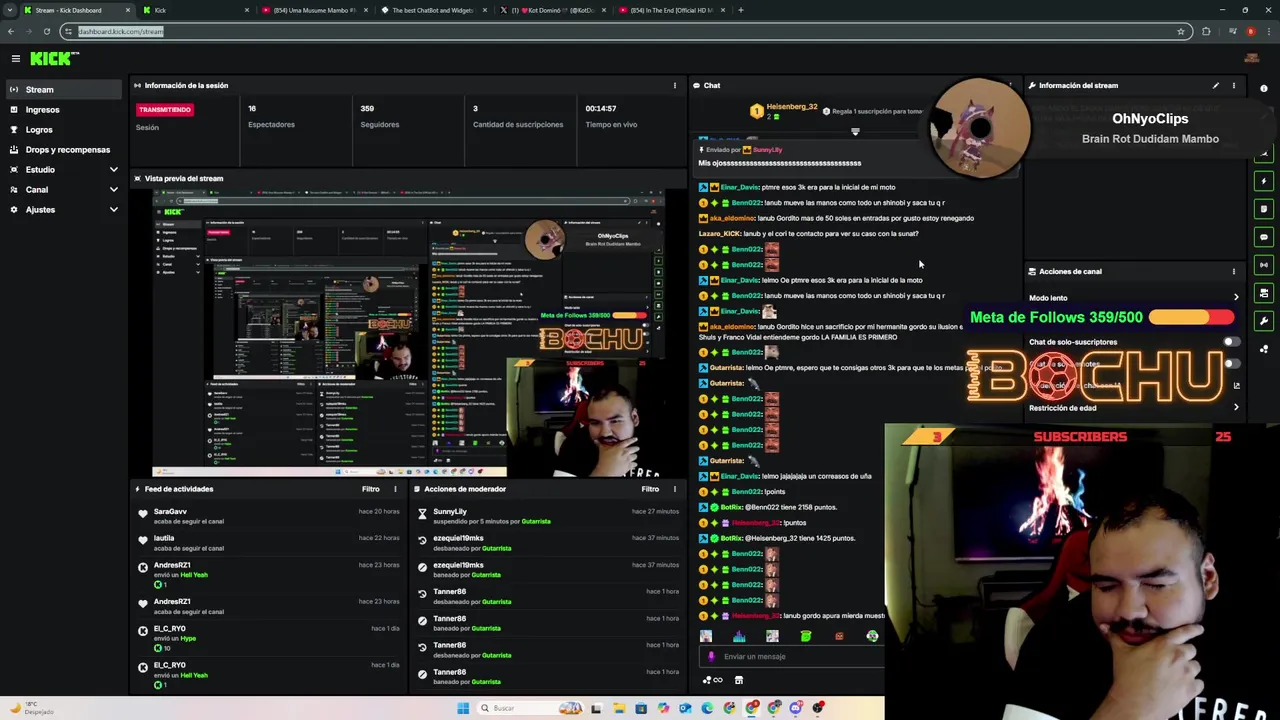Switch to Uma Musume Mambo YouTube tab
The width and height of the screenshot is (1280, 720).
click(313, 10)
